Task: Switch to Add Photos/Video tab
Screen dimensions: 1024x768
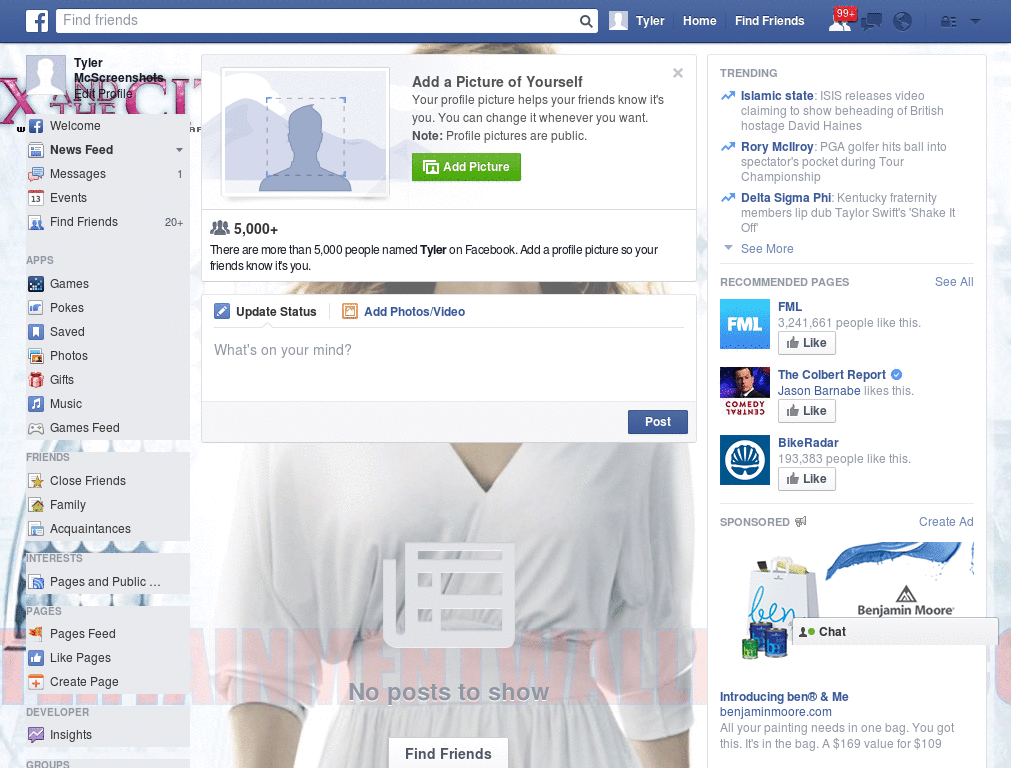Action: (404, 312)
